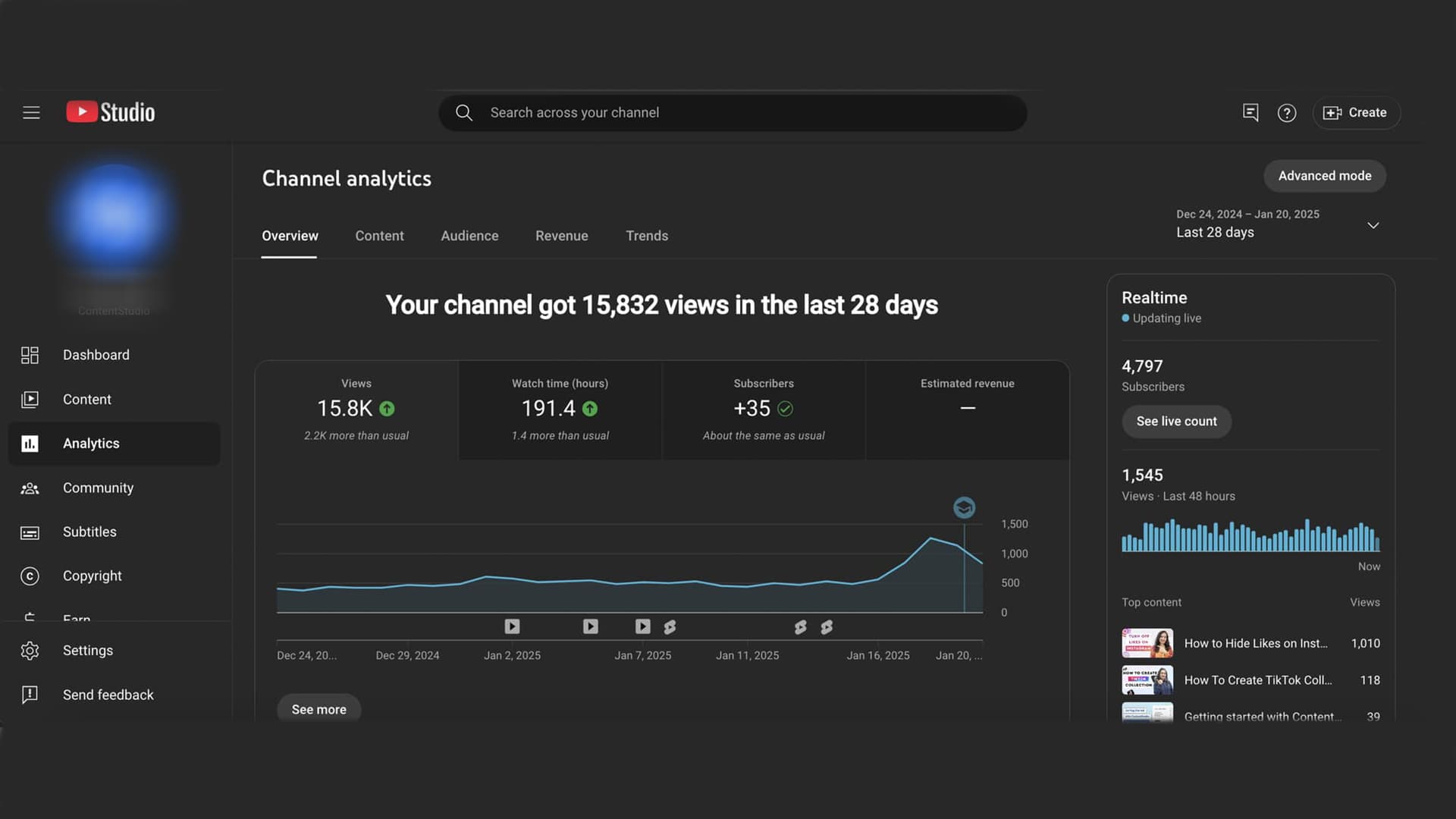Image resolution: width=1456 pixels, height=819 pixels.
Task: Switch to the Audience tab
Action: tap(469, 236)
